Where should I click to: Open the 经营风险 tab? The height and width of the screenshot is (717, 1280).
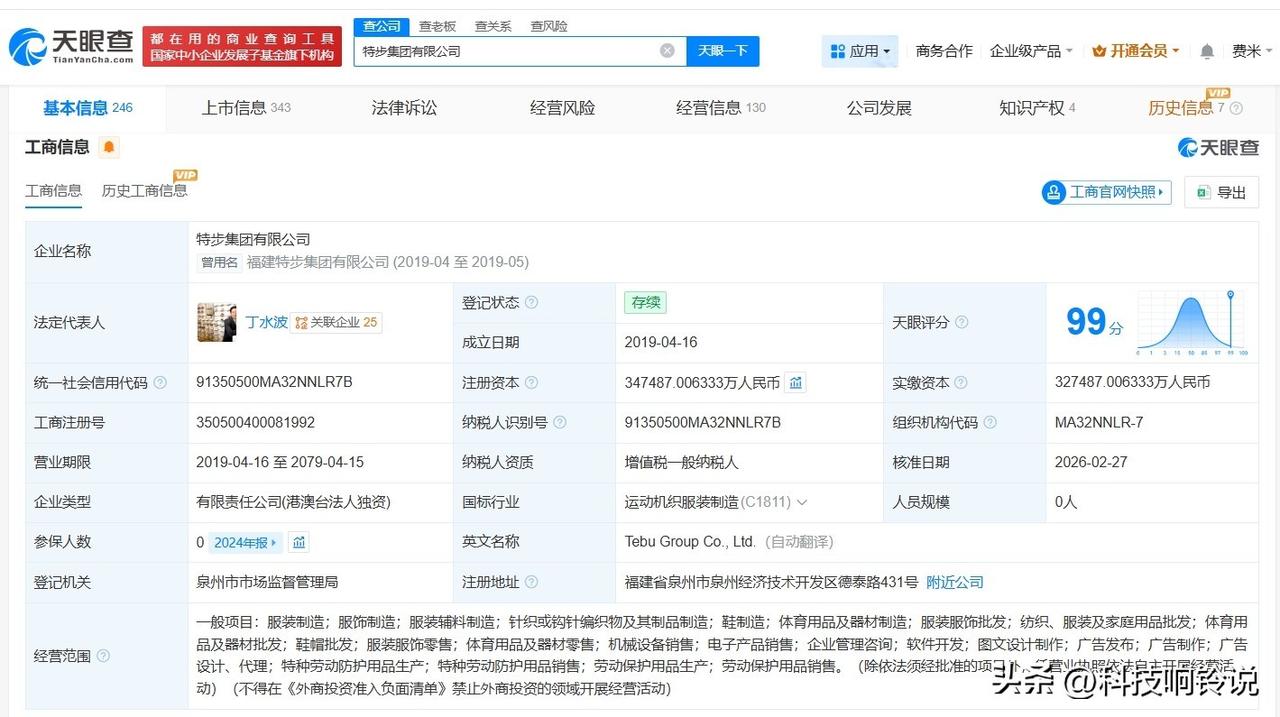562,108
